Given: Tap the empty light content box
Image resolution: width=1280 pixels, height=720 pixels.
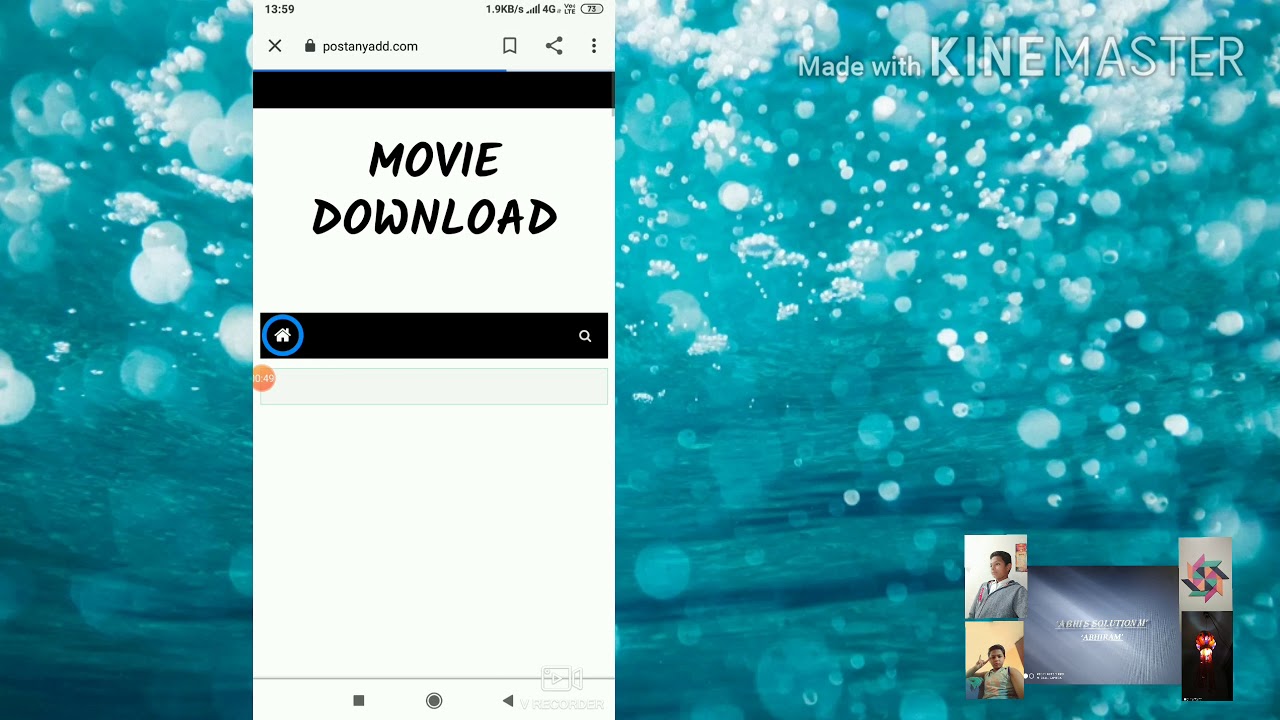Looking at the screenshot, I should coord(434,386).
